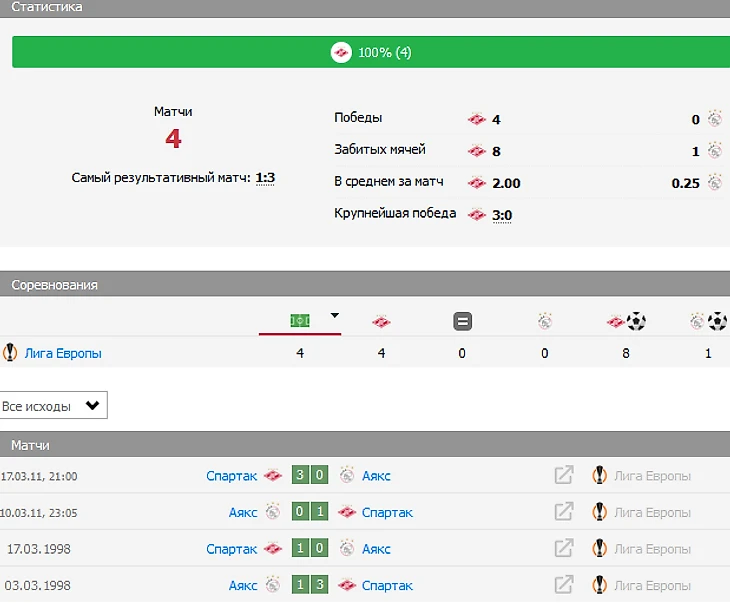Click Ajax logo in Забитых мячей row
The image size is (730, 603).
click(715, 150)
